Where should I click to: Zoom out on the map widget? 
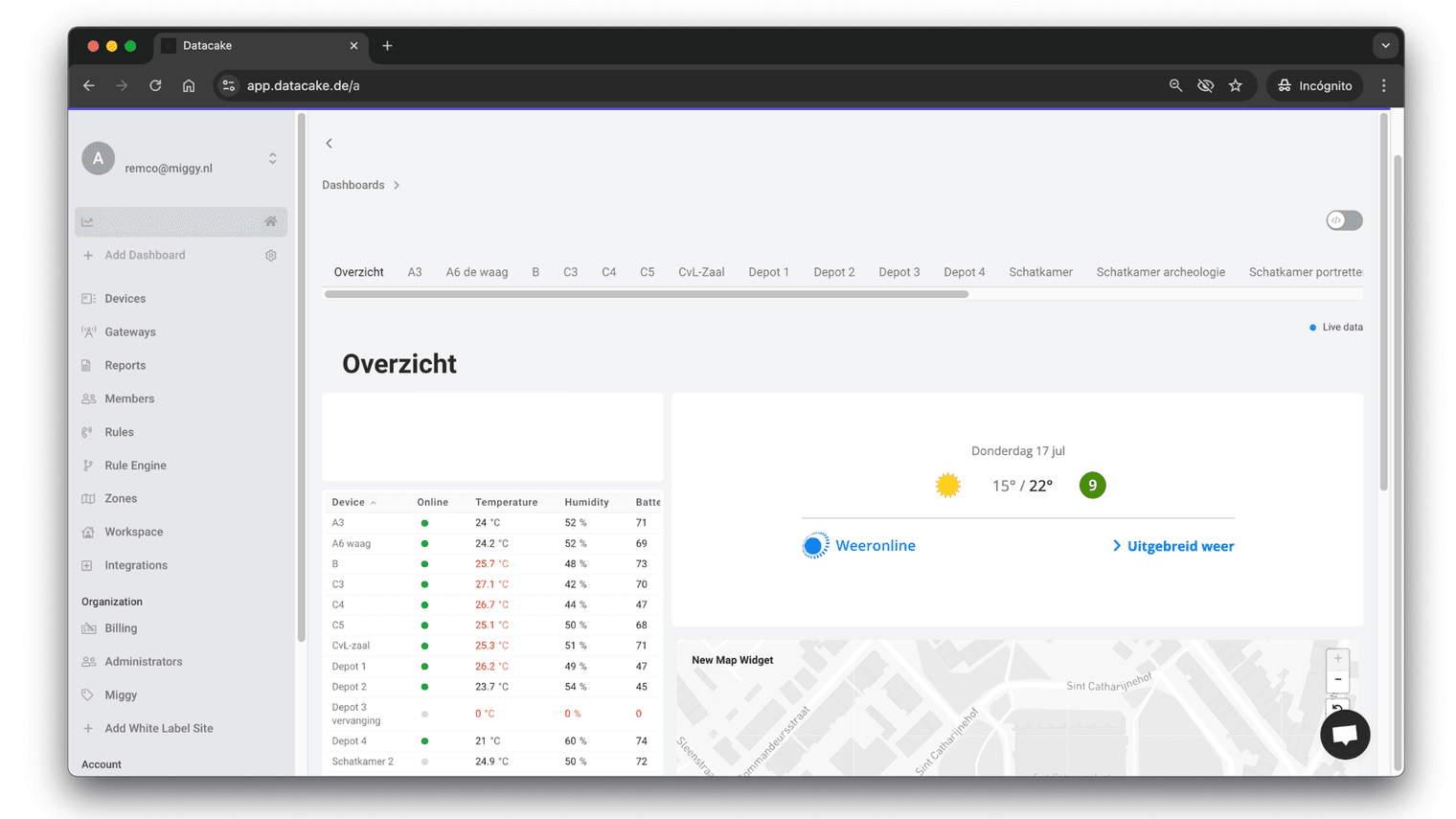coord(1337,679)
